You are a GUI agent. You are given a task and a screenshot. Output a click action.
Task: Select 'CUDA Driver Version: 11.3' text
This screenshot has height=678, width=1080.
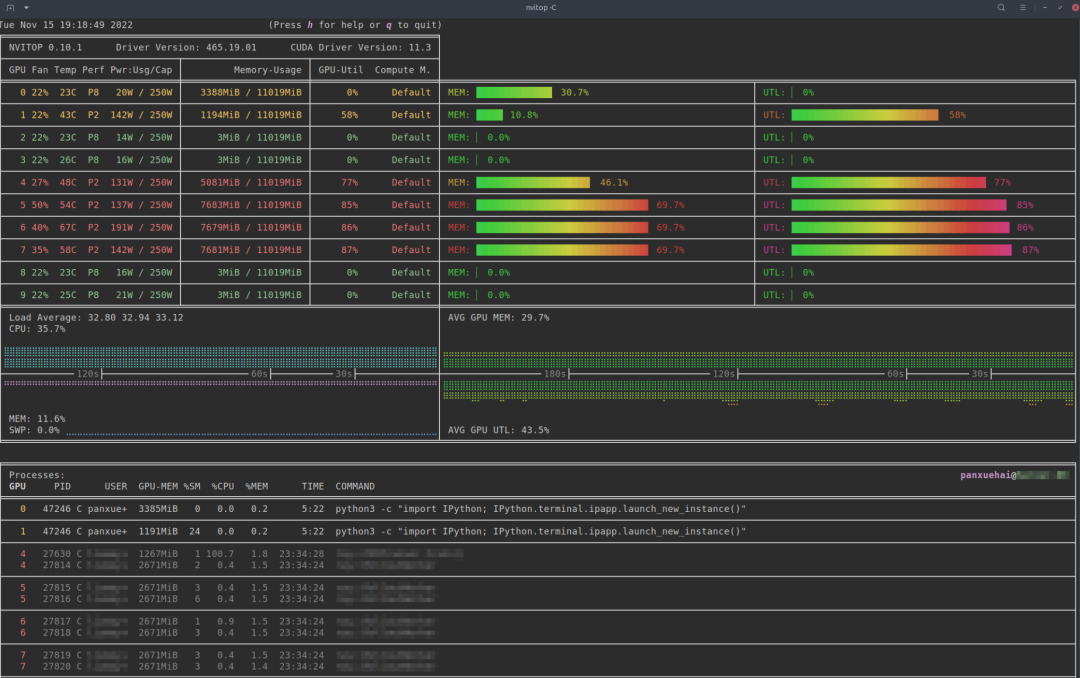(360, 48)
